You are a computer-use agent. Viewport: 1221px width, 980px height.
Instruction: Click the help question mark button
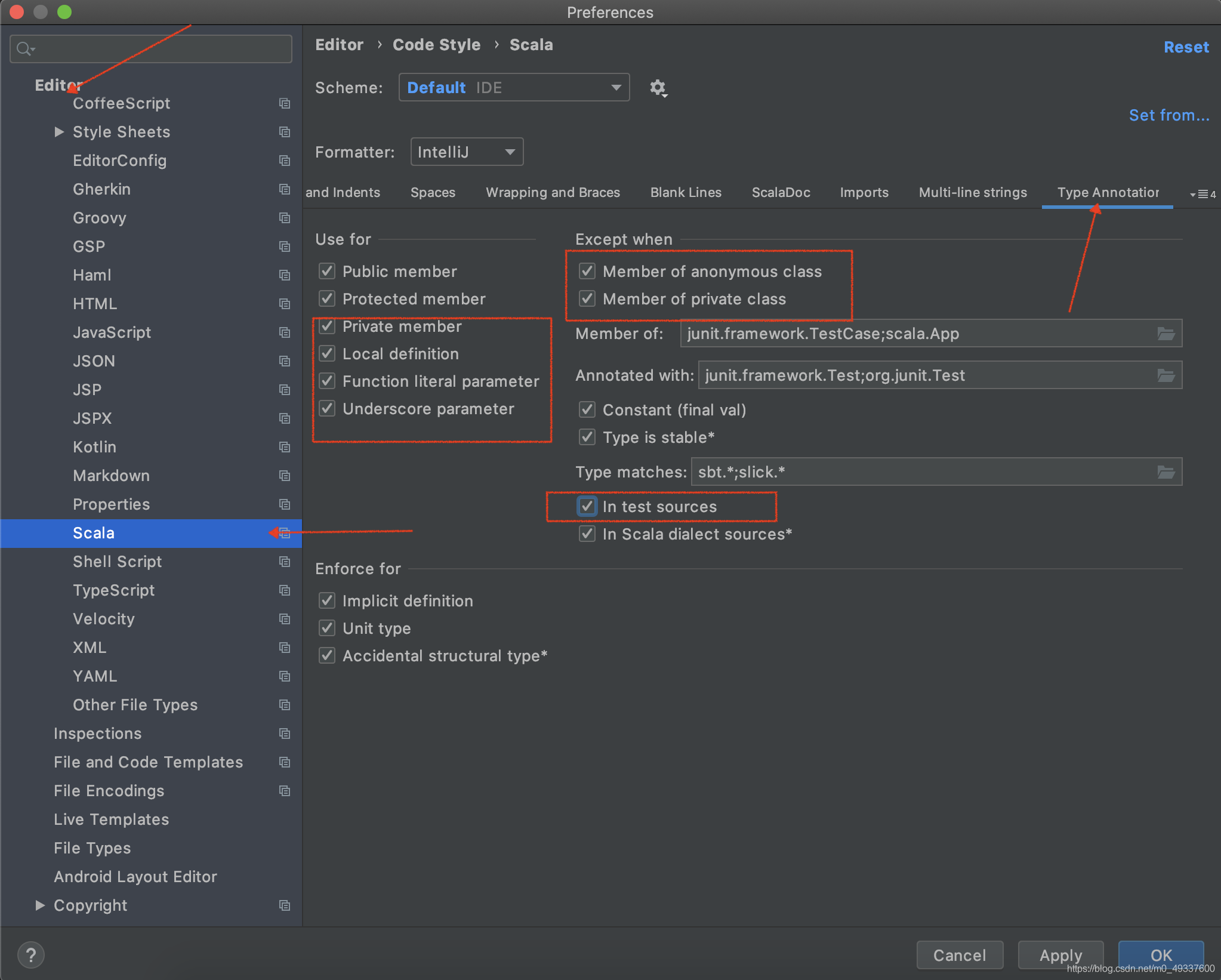point(31,955)
